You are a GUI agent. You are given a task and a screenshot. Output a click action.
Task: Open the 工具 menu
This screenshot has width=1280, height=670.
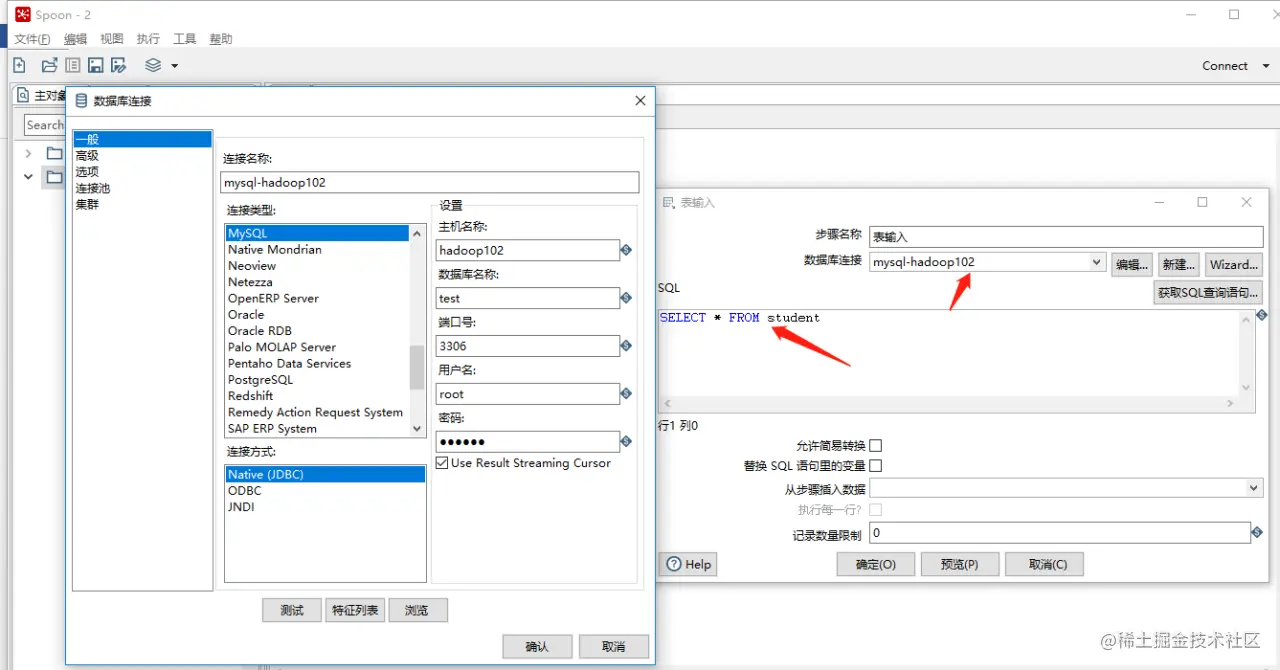[x=185, y=39]
